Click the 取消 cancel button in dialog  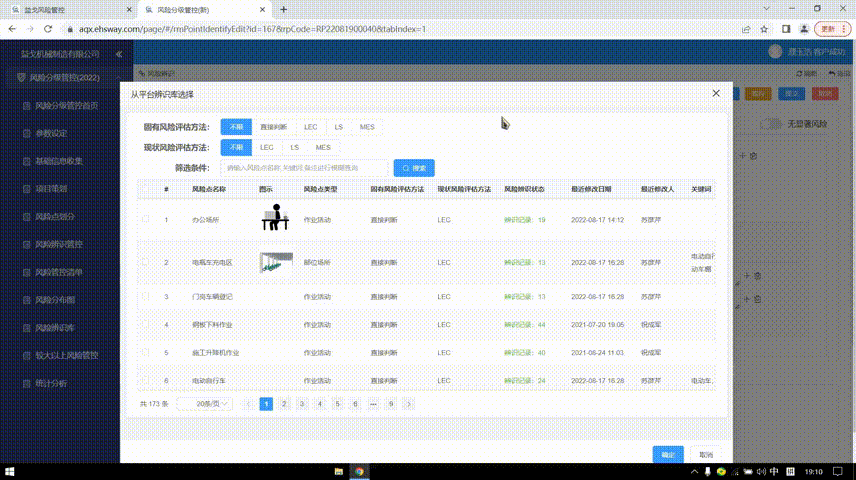tap(706, 454)
